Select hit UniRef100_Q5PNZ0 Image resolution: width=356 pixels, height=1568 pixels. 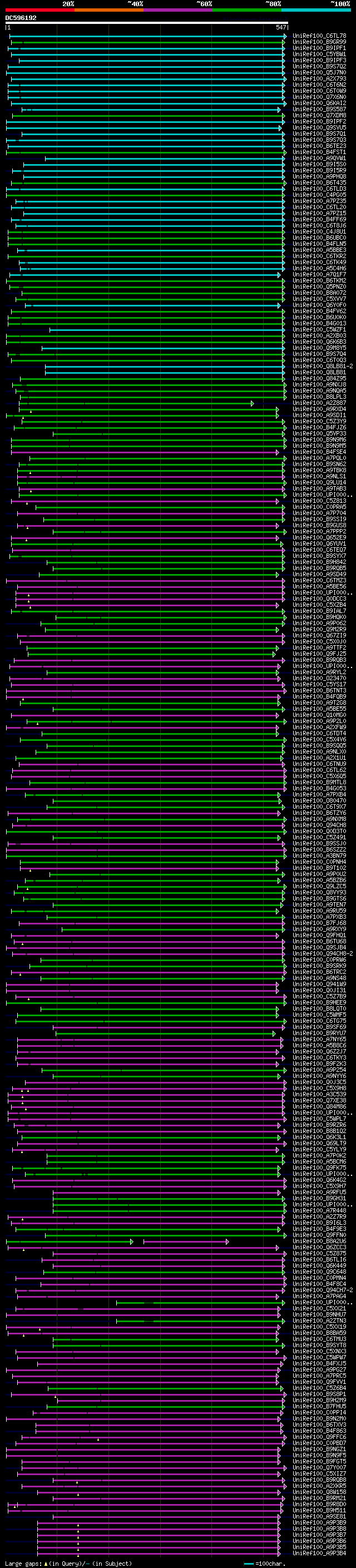(319, 286)
